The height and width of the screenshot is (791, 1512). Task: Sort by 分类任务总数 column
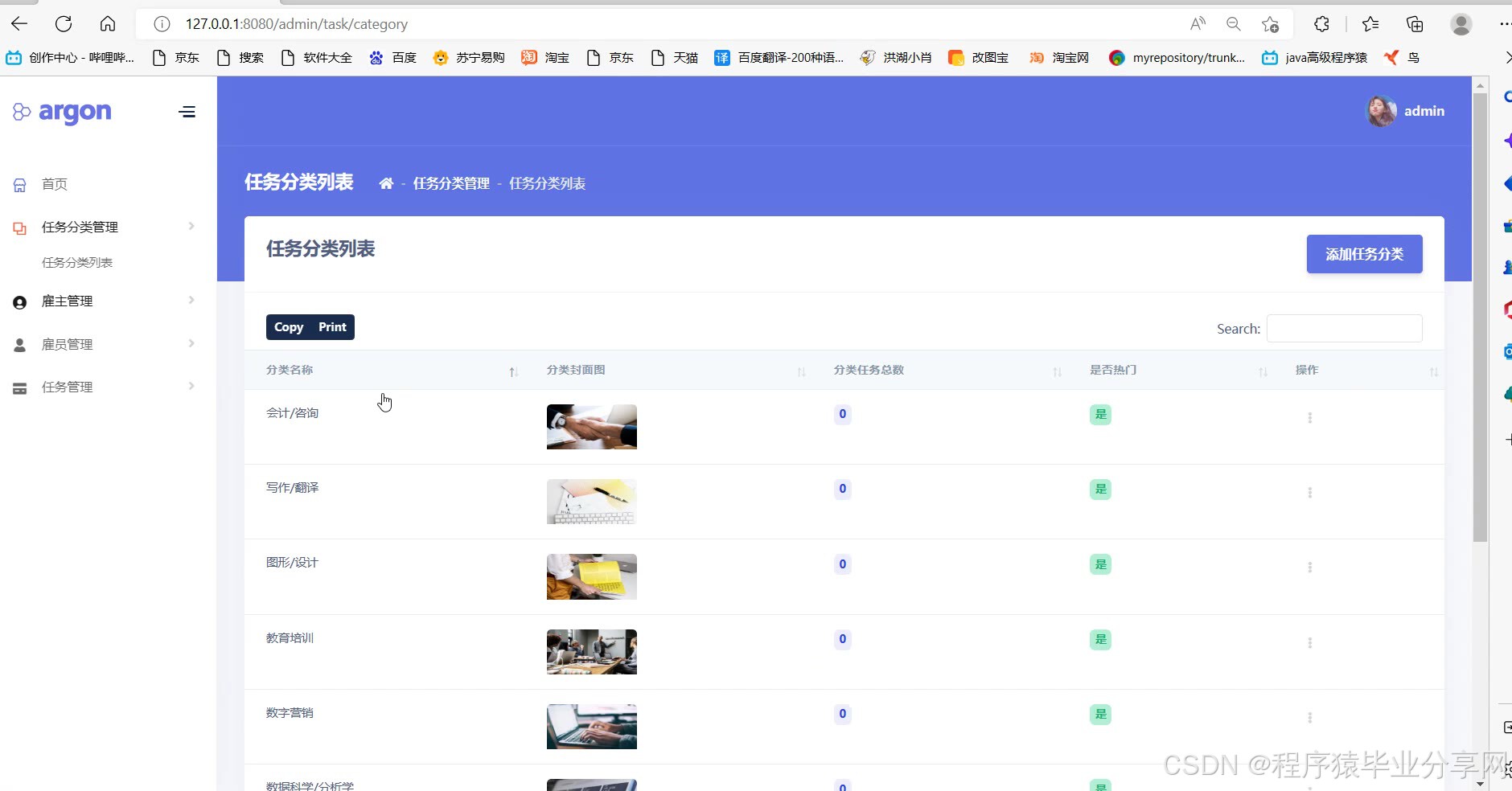(x=941, y=370)
